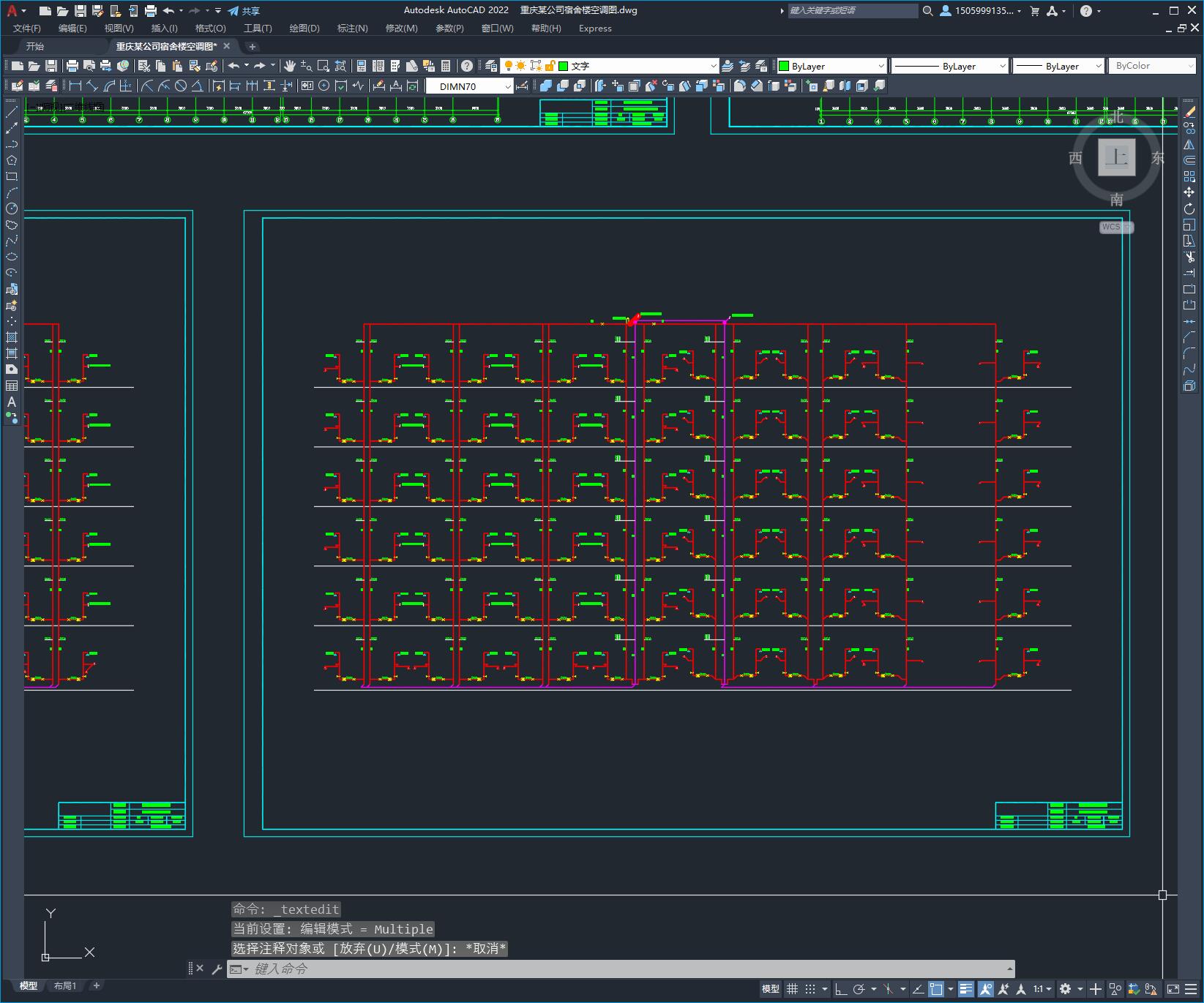Open the 绘图(D) menu

point(304,28)
